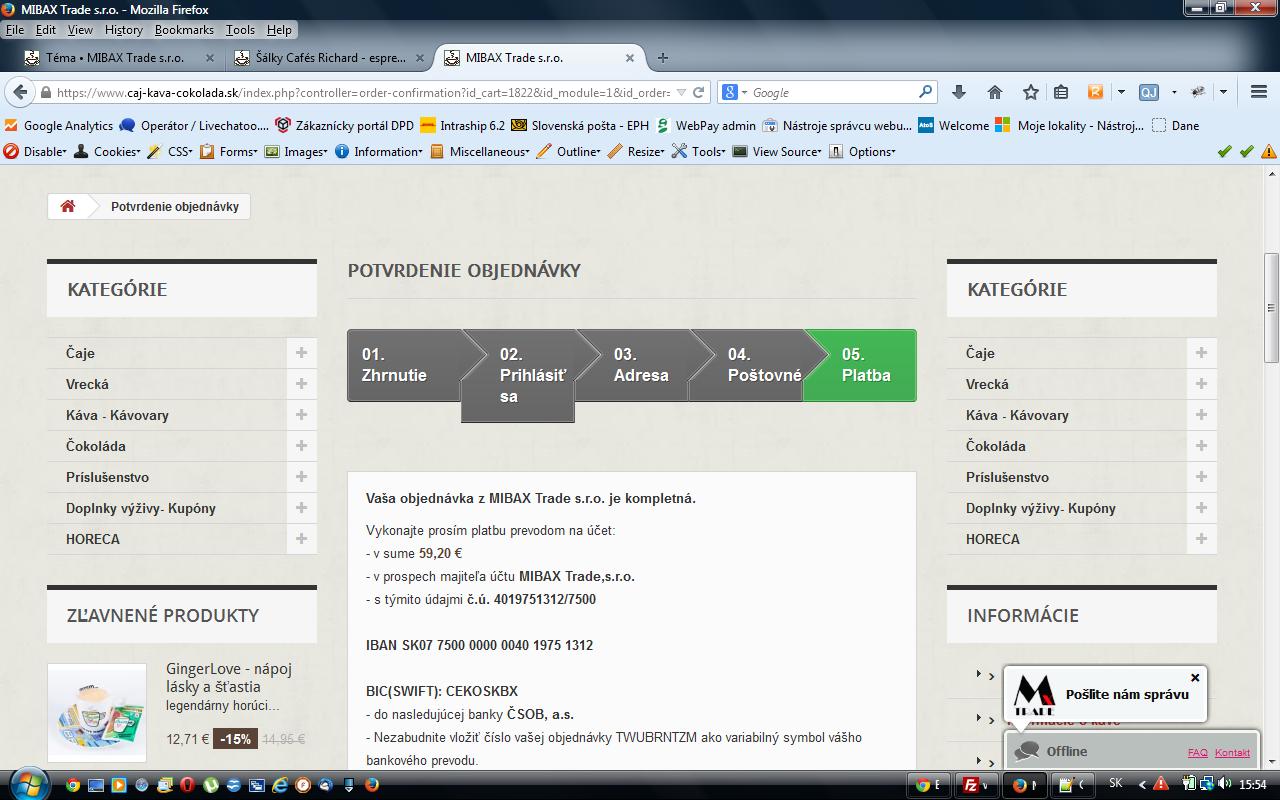
Task: Show bookmarks list icon in toolbar
Action: (1061, 92)
